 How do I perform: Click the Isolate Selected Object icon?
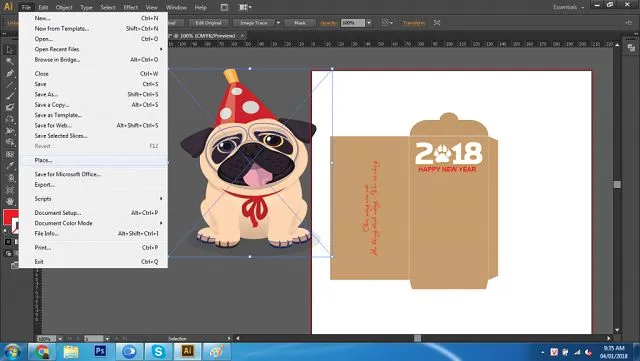(x=437, y=23)
